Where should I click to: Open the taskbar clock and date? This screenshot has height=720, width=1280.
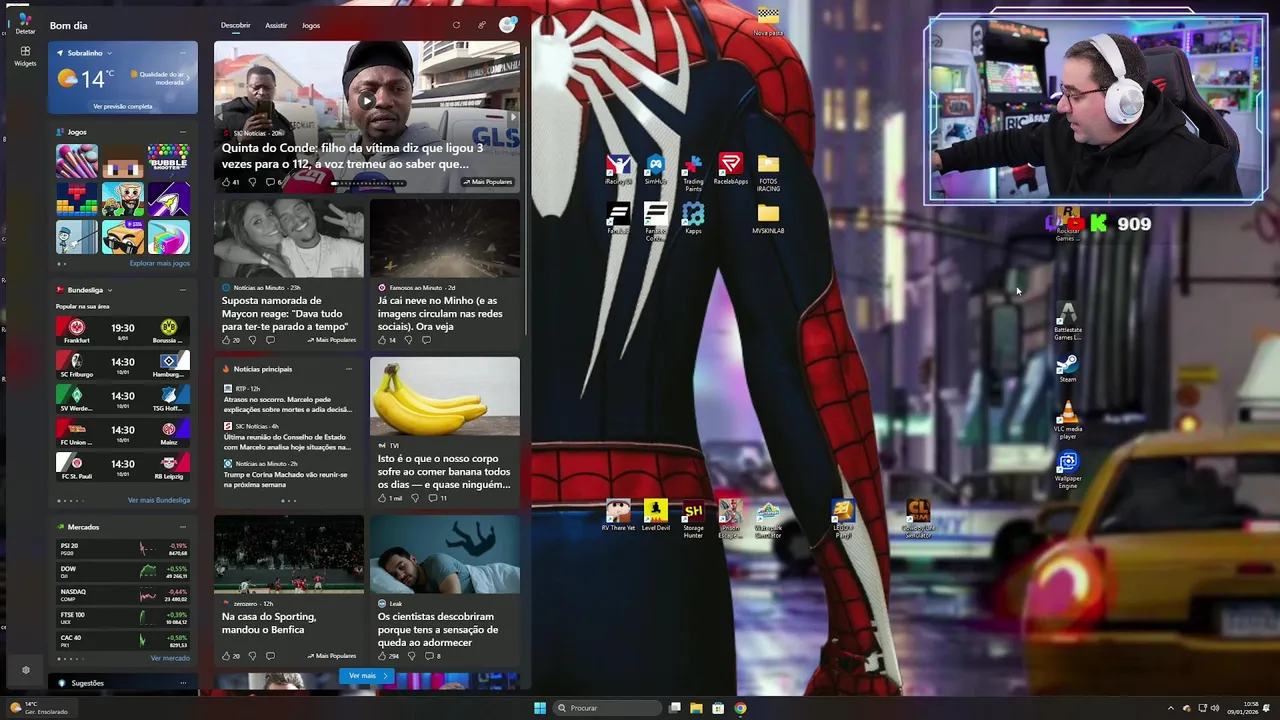(1245, 708)
